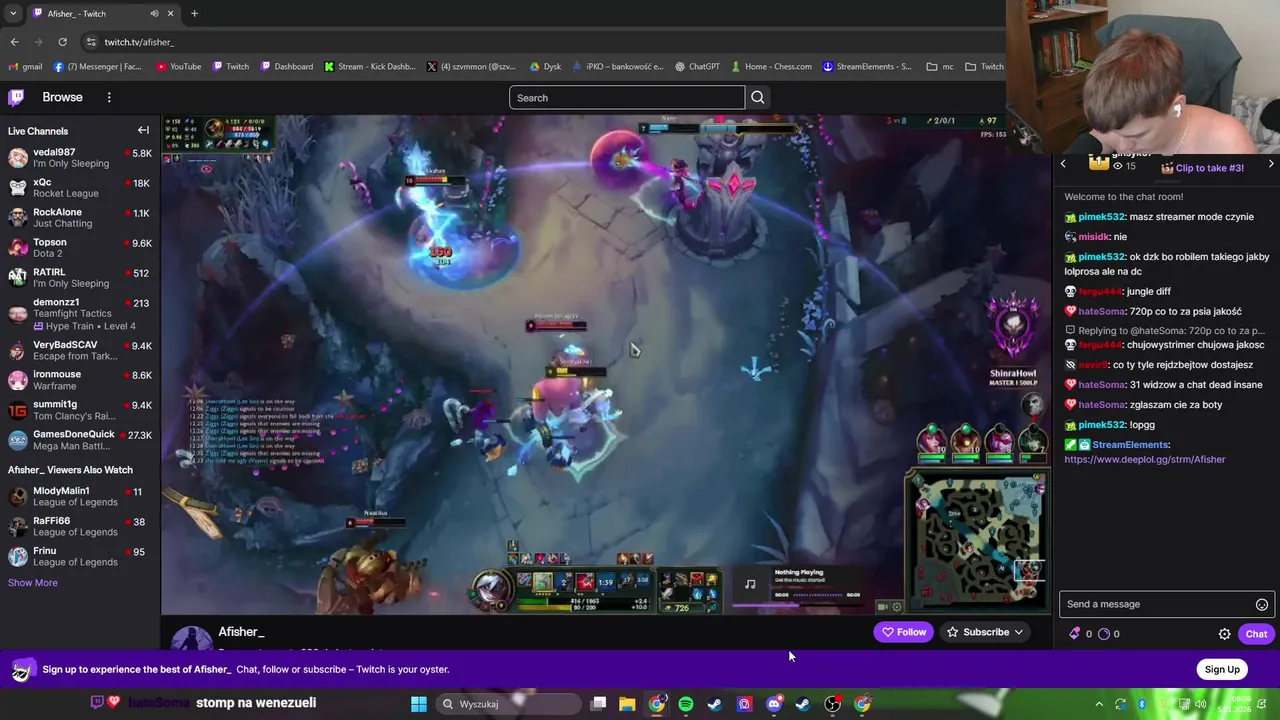The width and height of the screenshot is (1280, 720).
Task: Open VeryBadSCAV channel in sidebar
Action: click(x=80, y=351)
